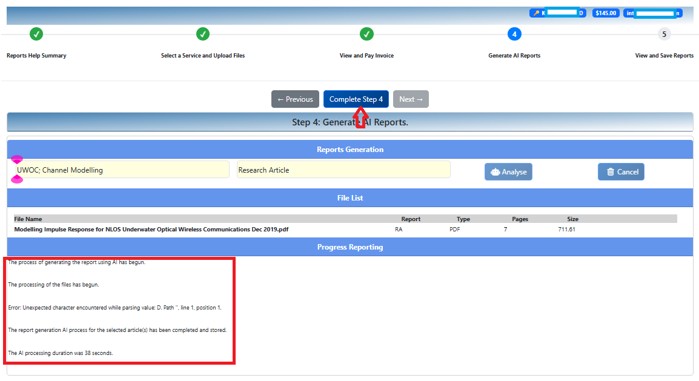Click the blue step 4 circle
Image resolution: width=699 pixels, height=381 pixels.
514,34
